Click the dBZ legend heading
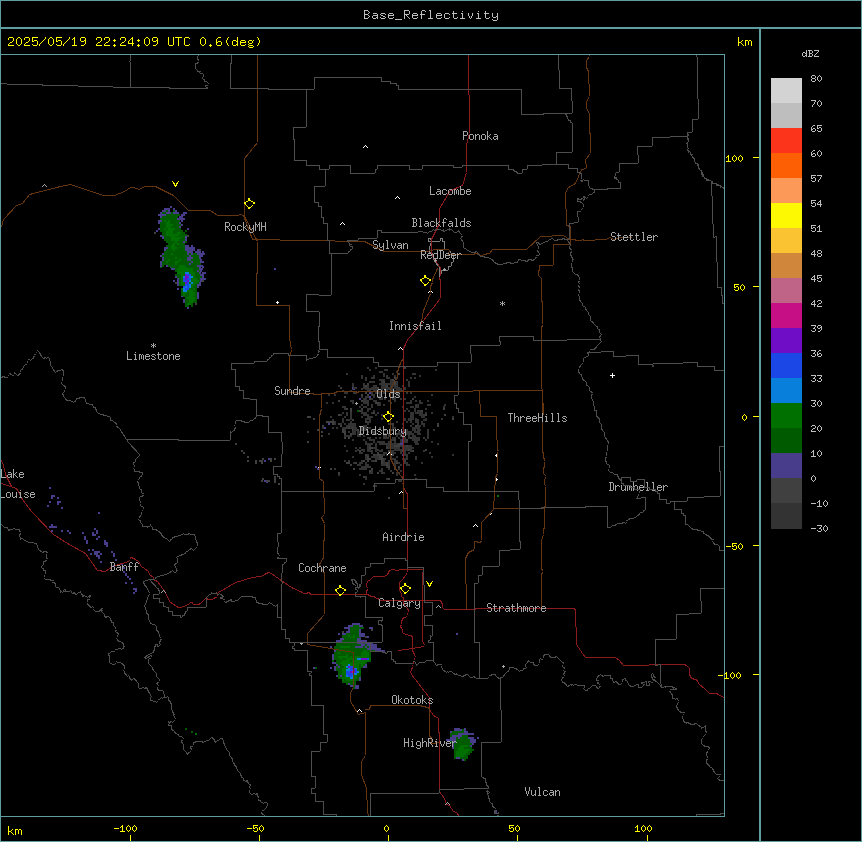This screenshot has height=842, width=862. 810,53
